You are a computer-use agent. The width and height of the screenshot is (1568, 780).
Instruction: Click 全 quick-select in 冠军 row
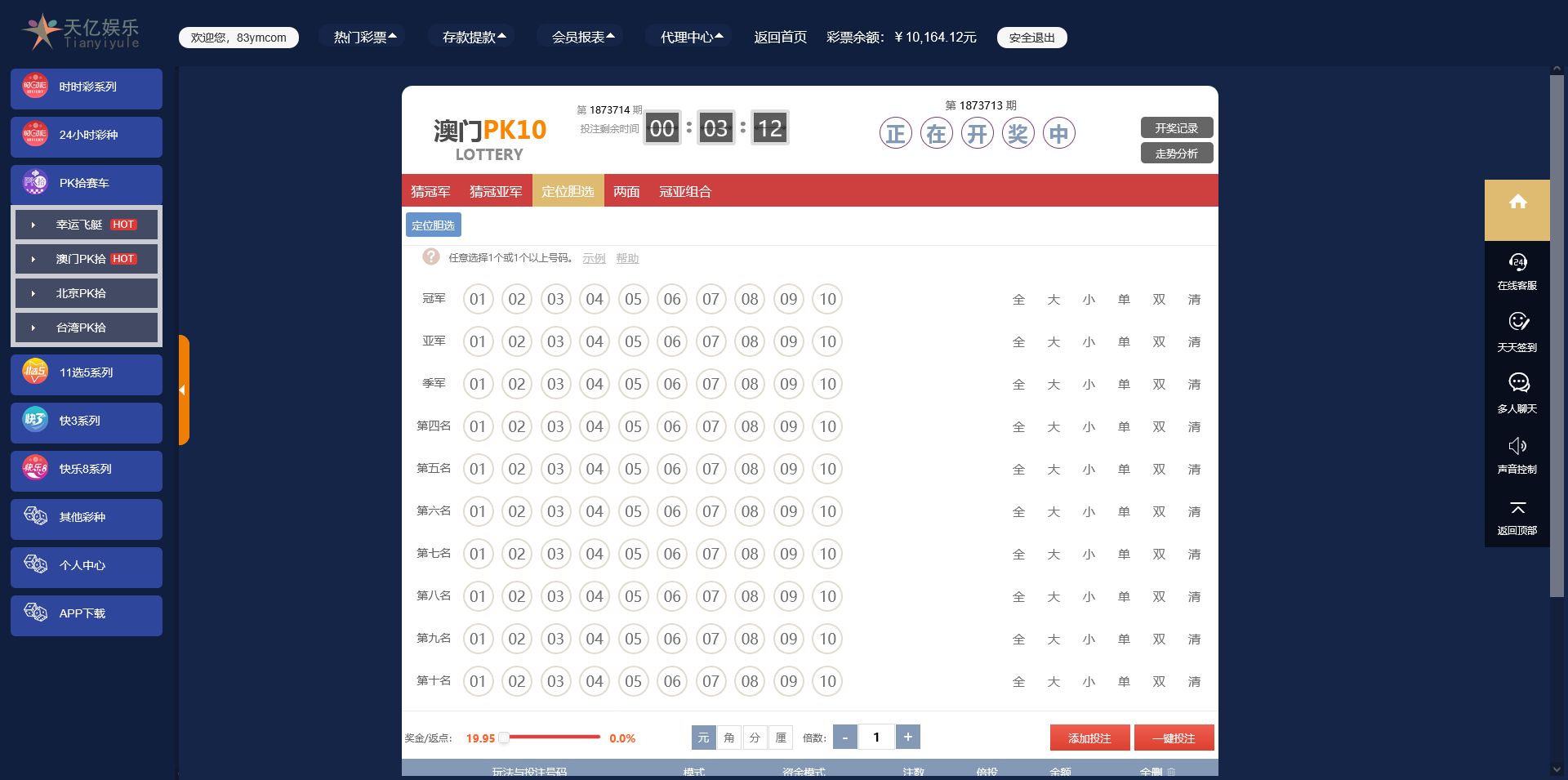coord(1018,300)
